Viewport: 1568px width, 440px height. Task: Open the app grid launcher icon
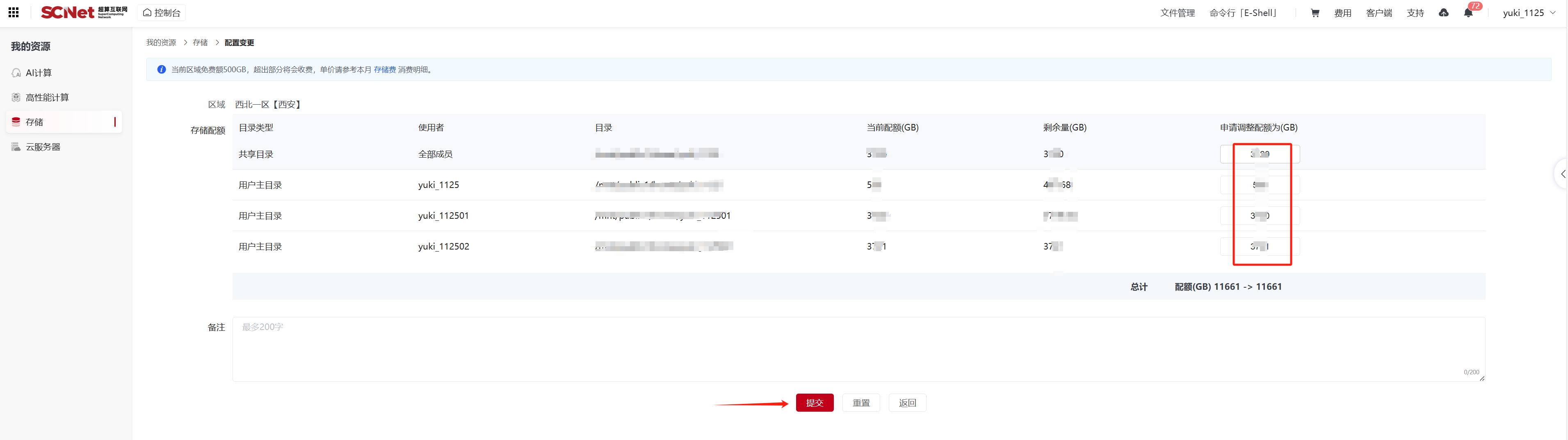[14, 12]
